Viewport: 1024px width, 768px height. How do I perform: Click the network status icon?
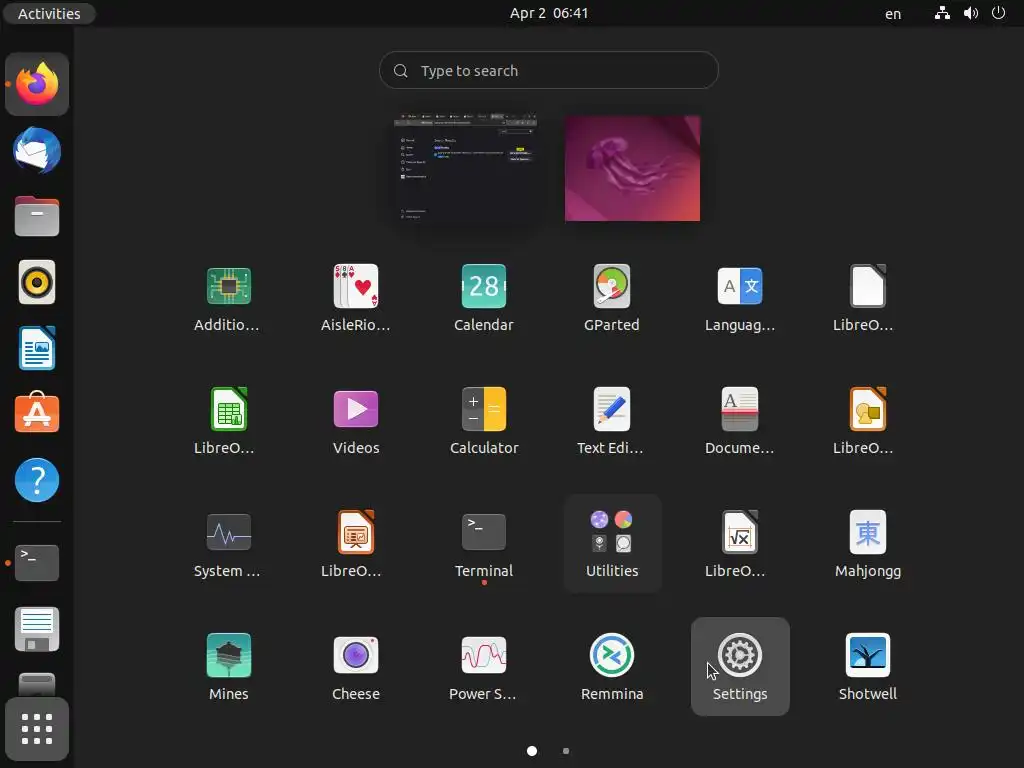[x=942, y=13]
